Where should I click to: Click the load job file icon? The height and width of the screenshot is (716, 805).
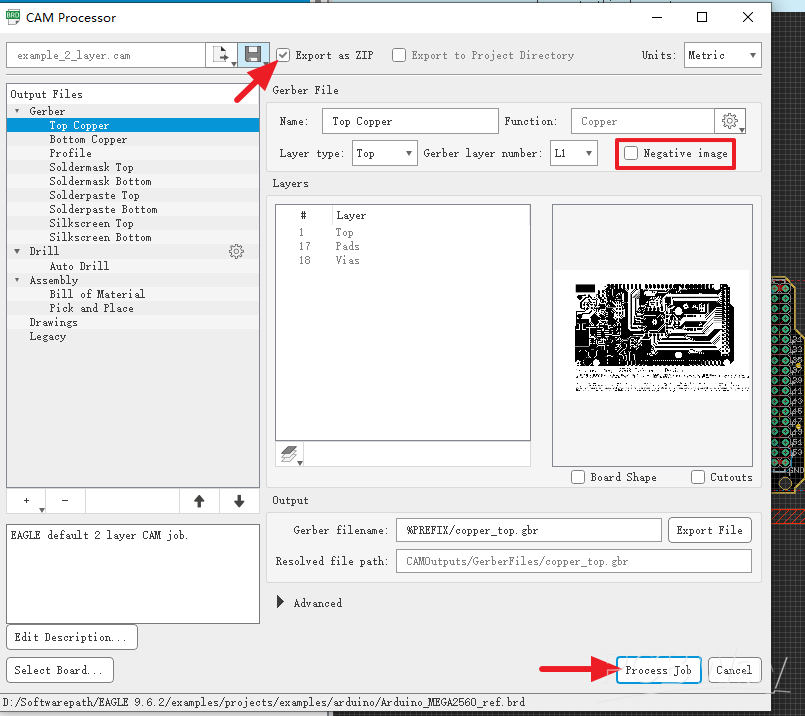coord(221,55)
